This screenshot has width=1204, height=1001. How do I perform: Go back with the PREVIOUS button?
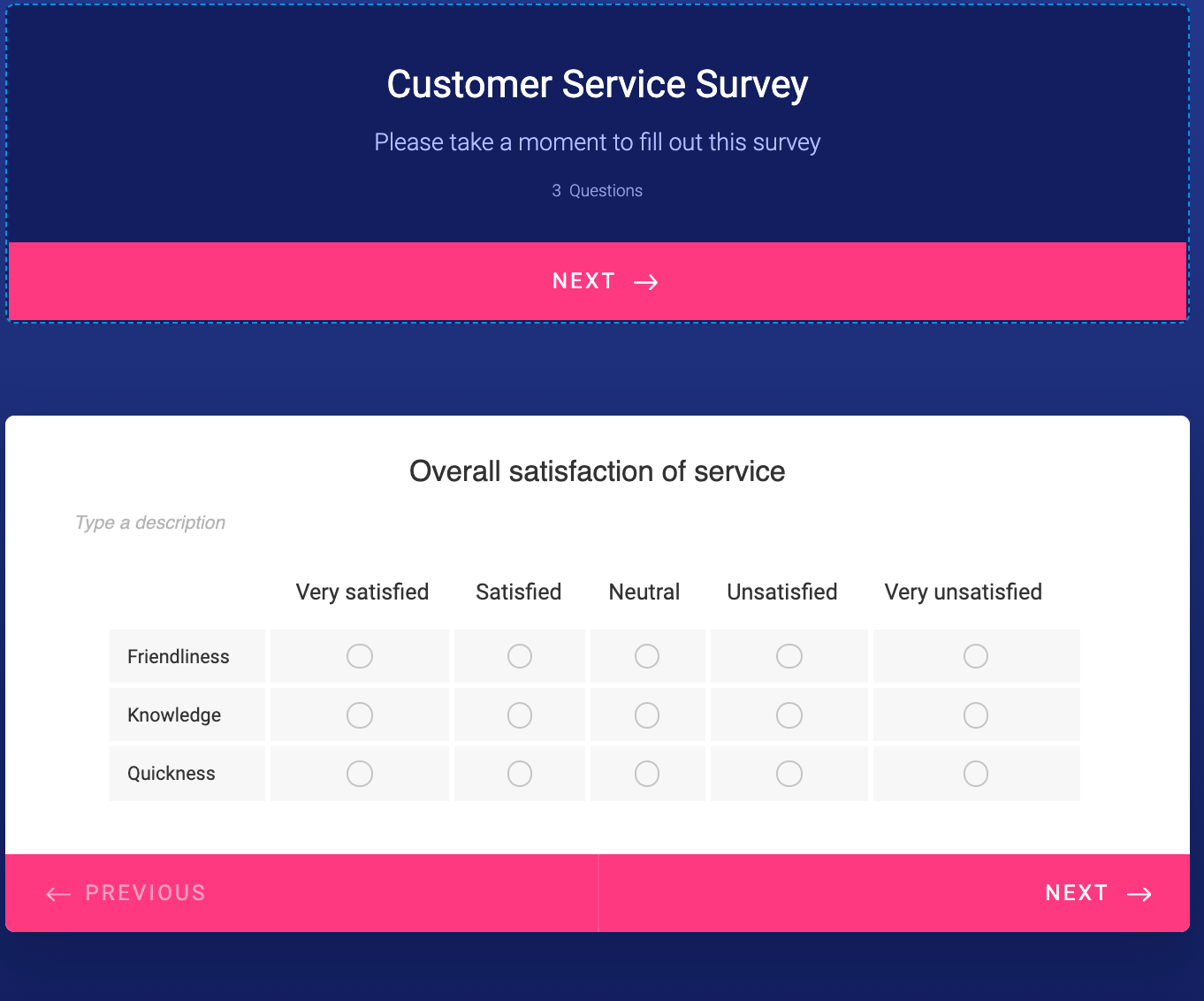126,893
